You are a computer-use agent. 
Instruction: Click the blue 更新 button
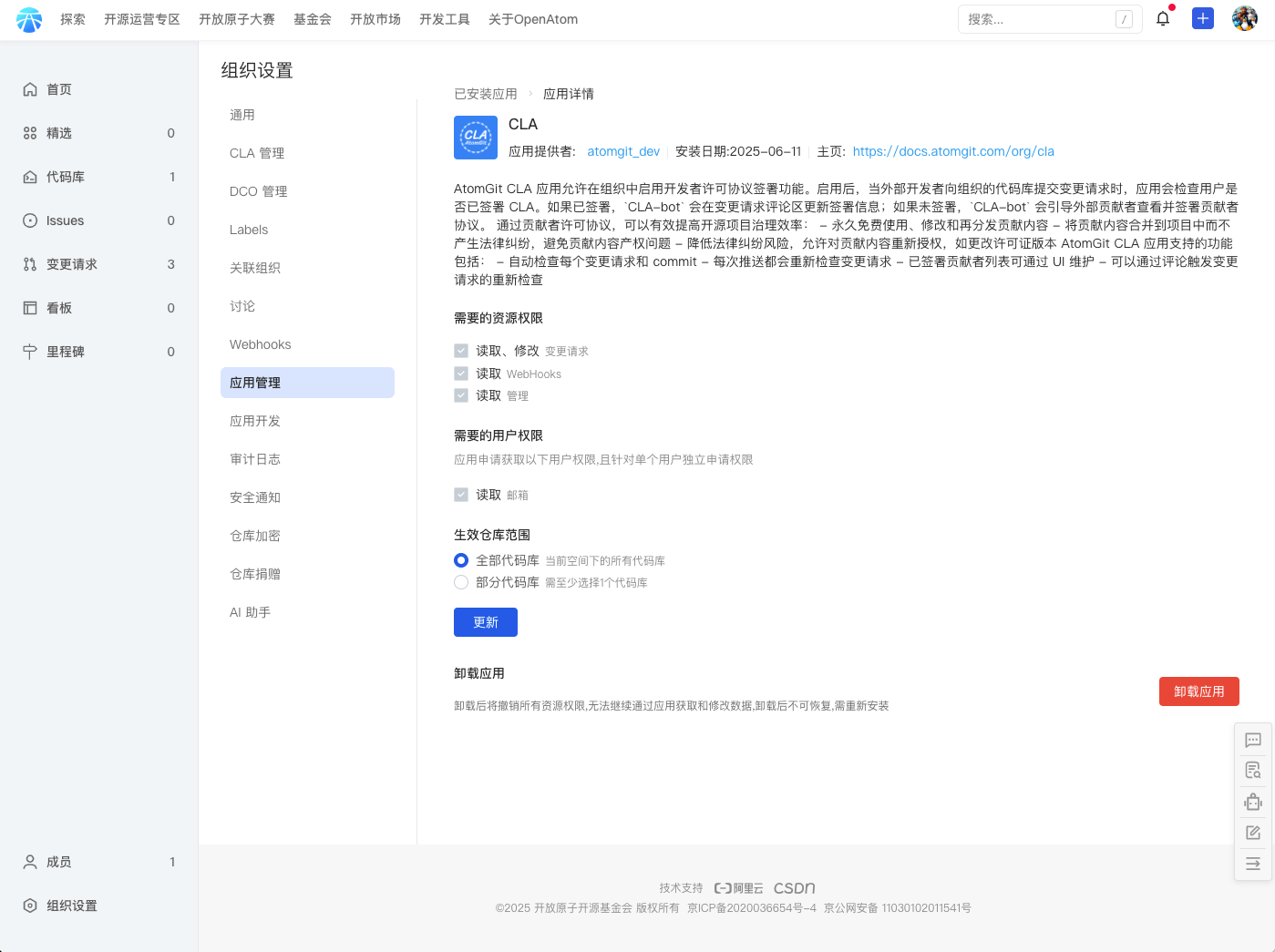coord(486,622)
